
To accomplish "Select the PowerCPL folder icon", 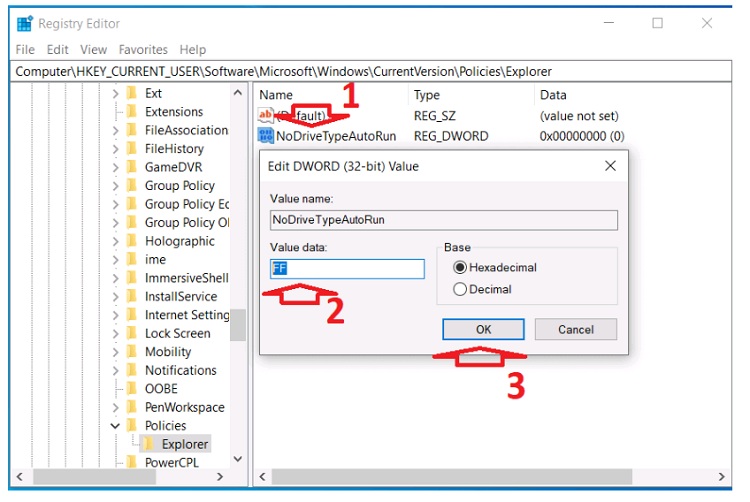I will (132, 462).
